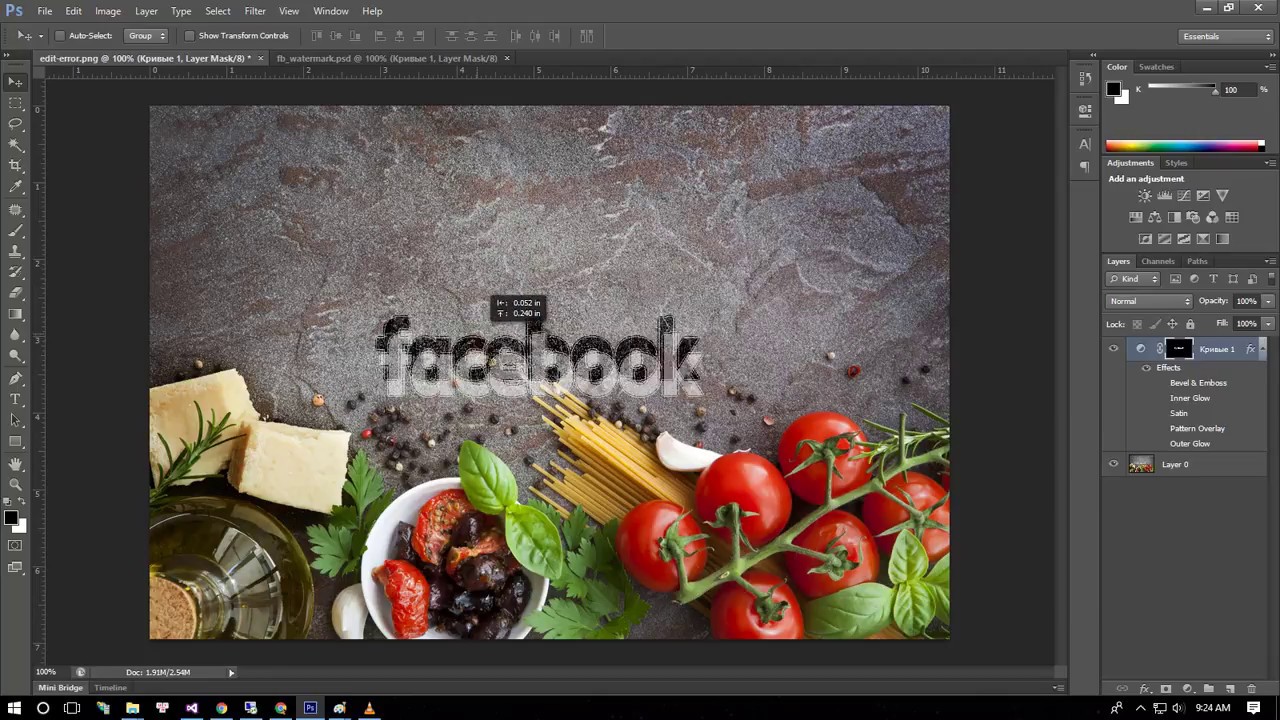Click the color spectrum ramp
This screenshot has height=720, width=1280.
point(1184,146)
